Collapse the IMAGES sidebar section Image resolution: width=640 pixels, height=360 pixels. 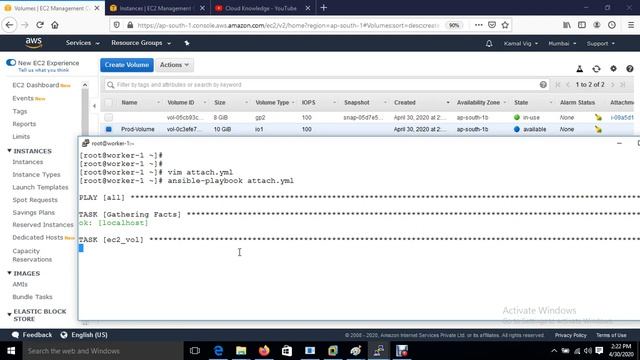coord(9,273)
